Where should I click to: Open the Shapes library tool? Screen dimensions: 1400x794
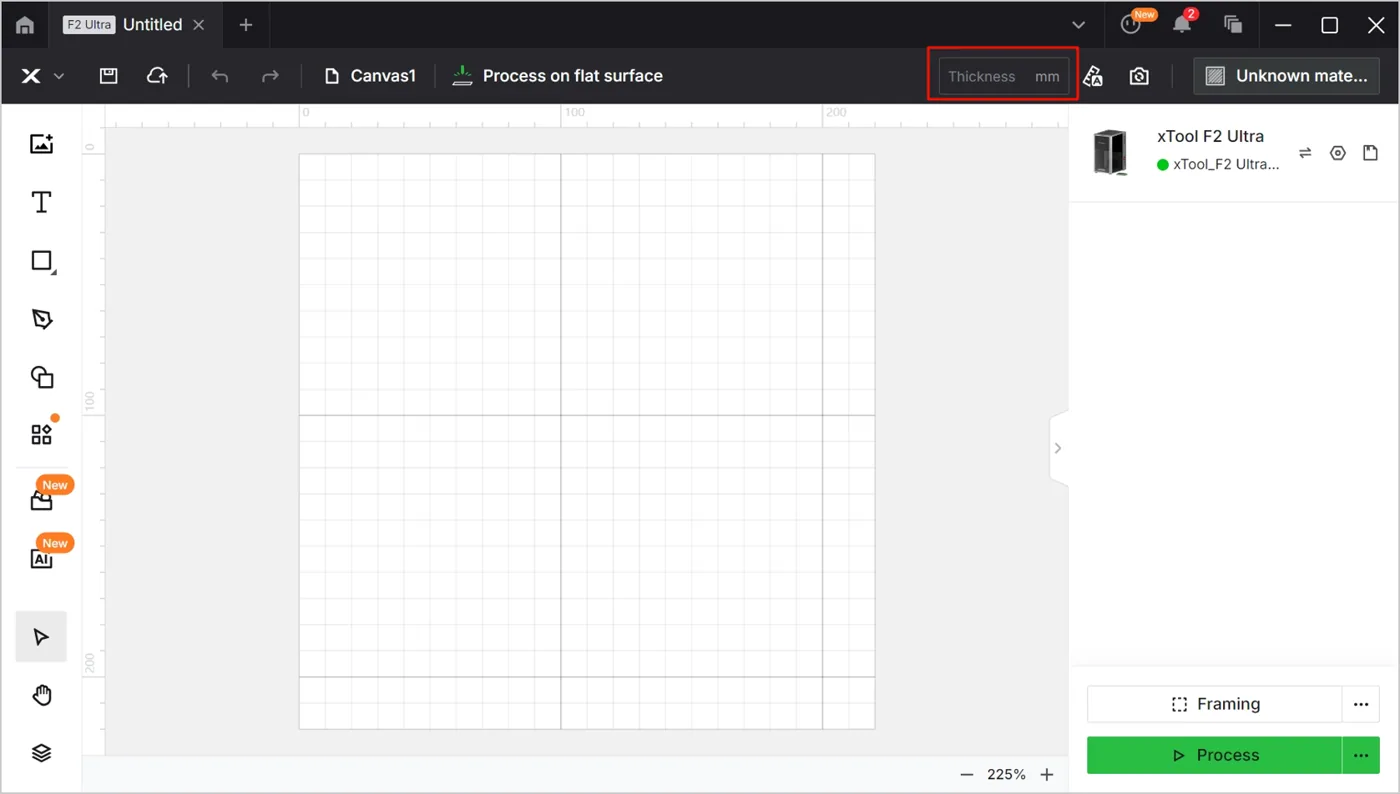click(x=41, y=377)
